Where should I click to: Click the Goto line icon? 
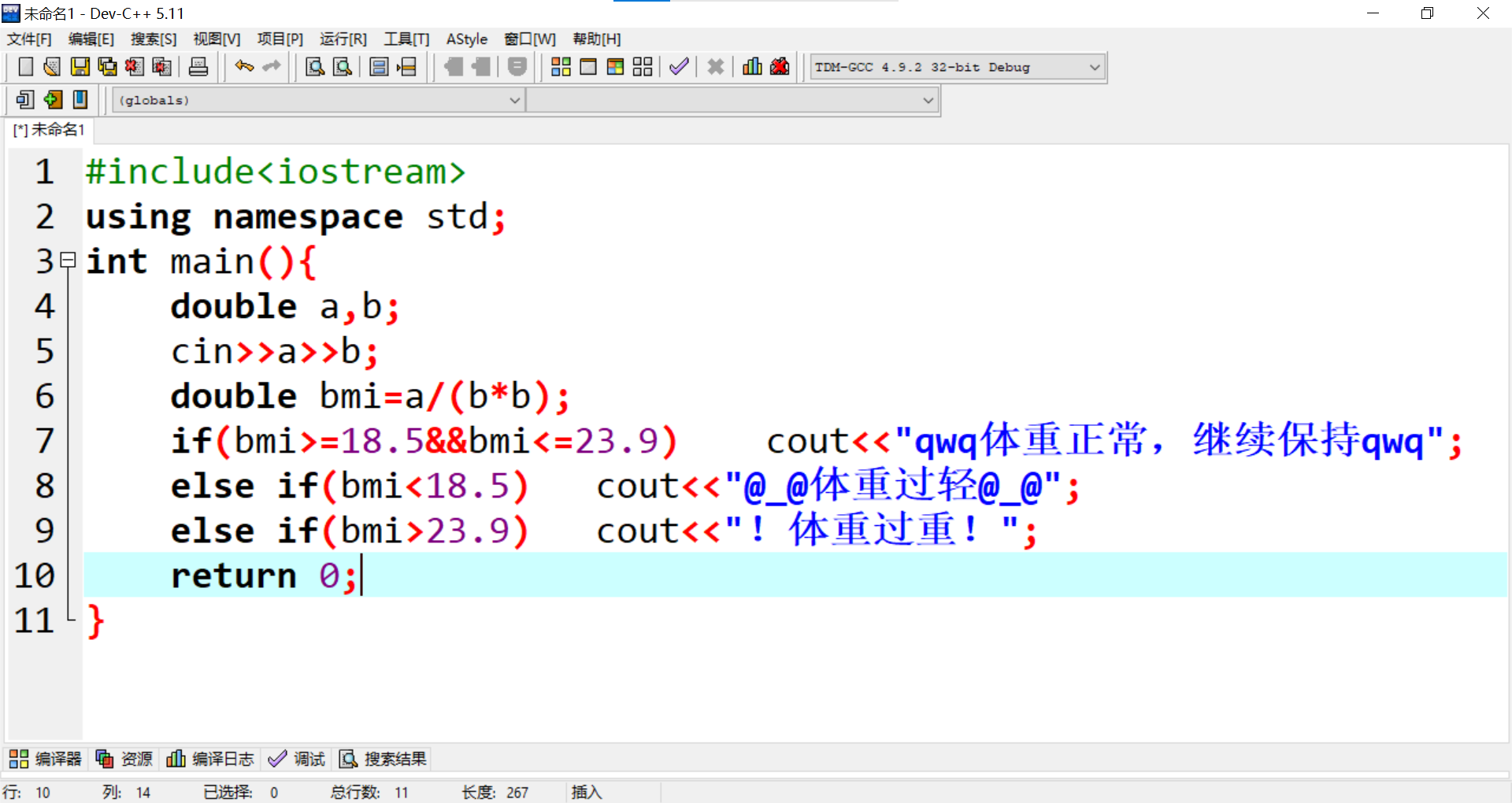[x=406, y=67]
